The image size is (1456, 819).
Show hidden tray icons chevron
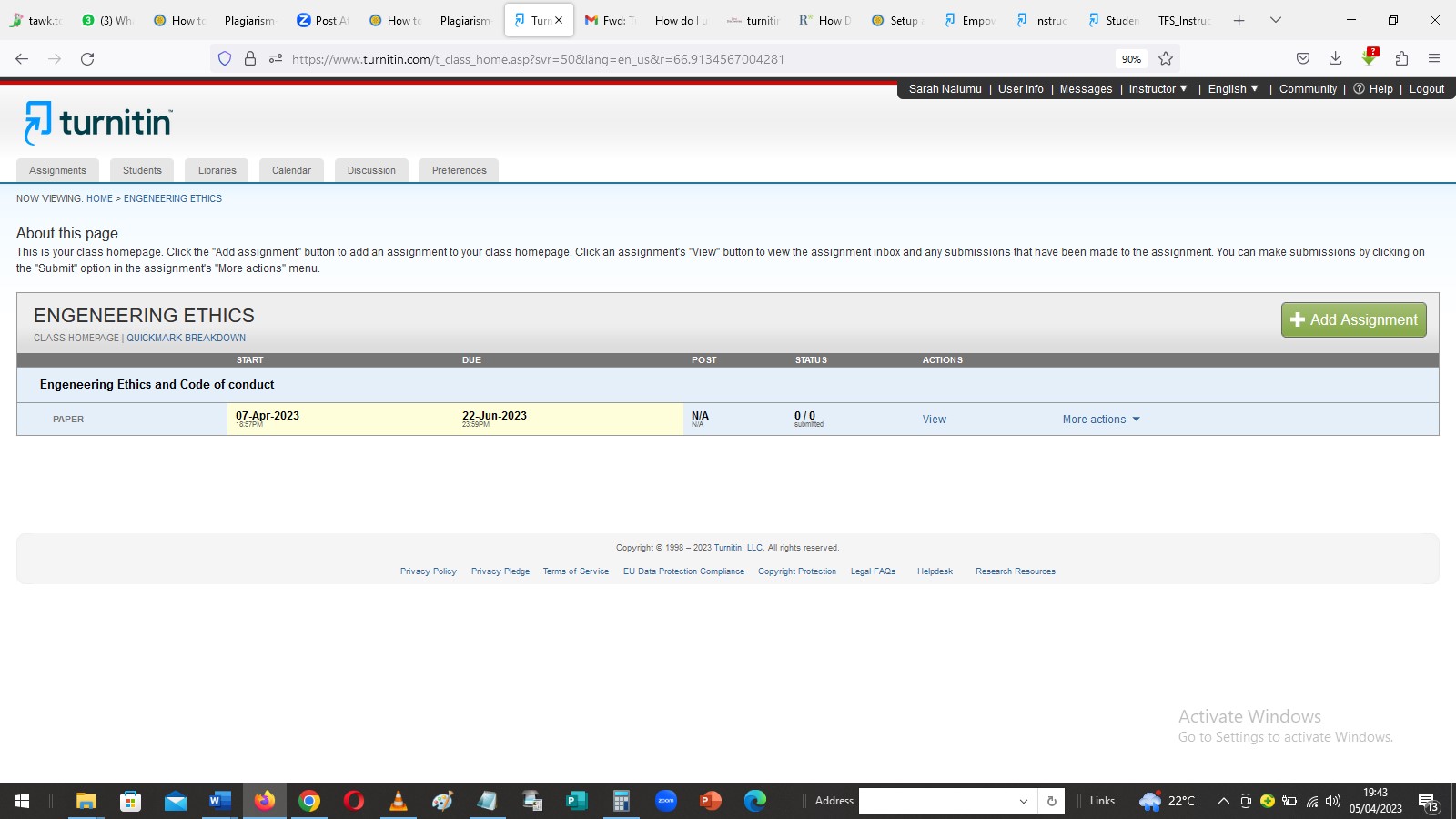(x=1224, y=801)
